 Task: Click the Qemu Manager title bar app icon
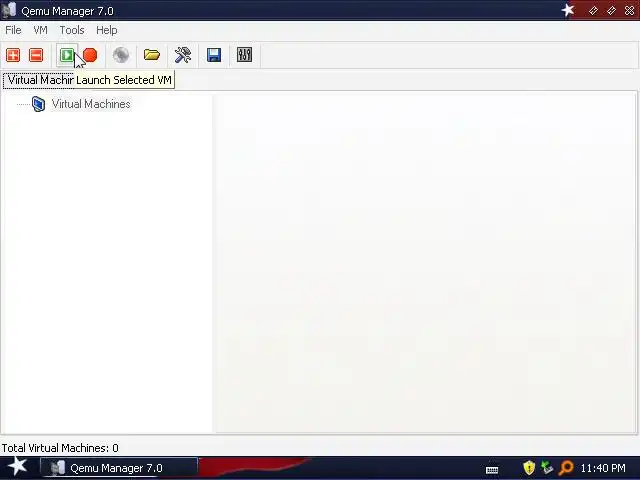9,10
